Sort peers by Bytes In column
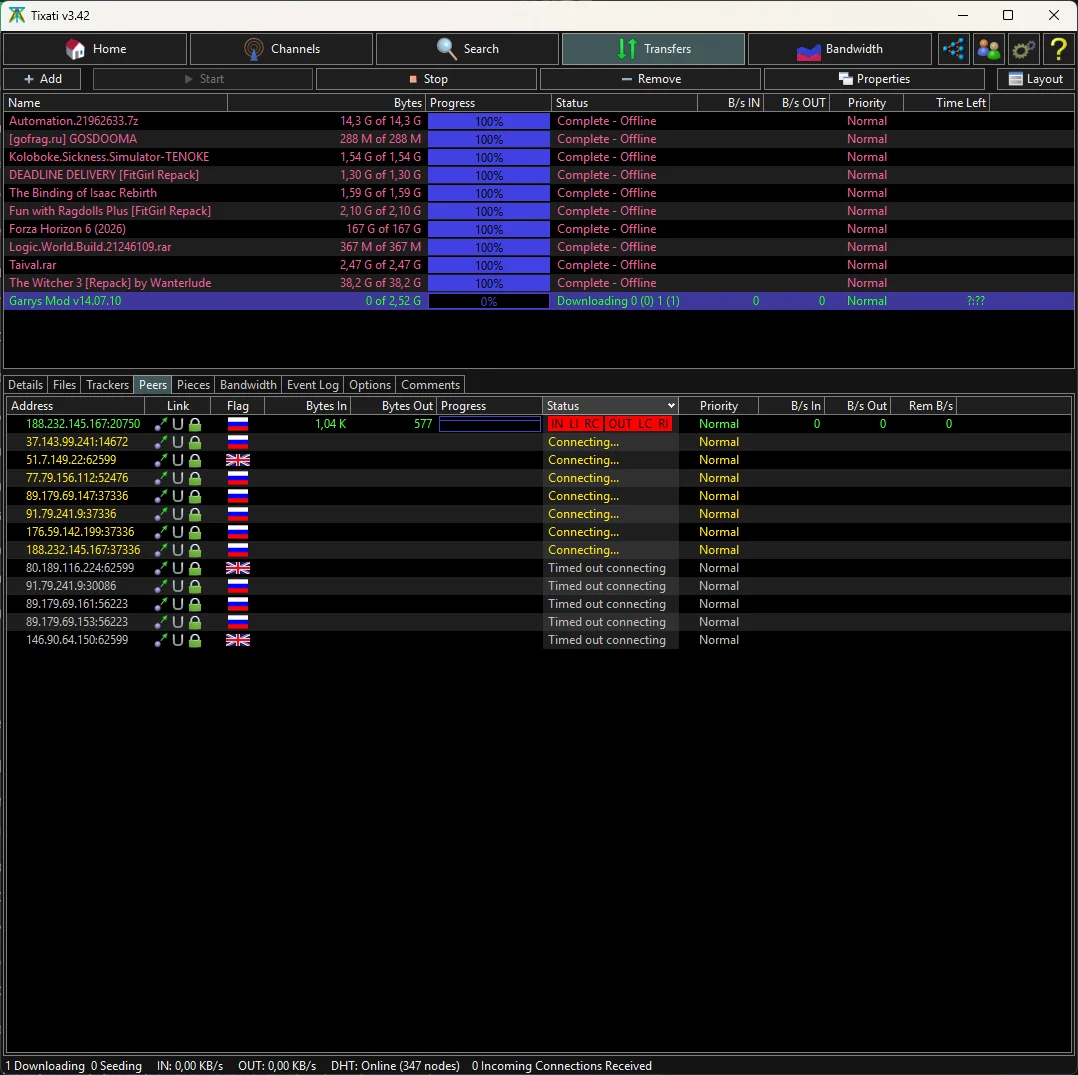This screenshot has width=1078, height=1075. click(x=307, y=406)
